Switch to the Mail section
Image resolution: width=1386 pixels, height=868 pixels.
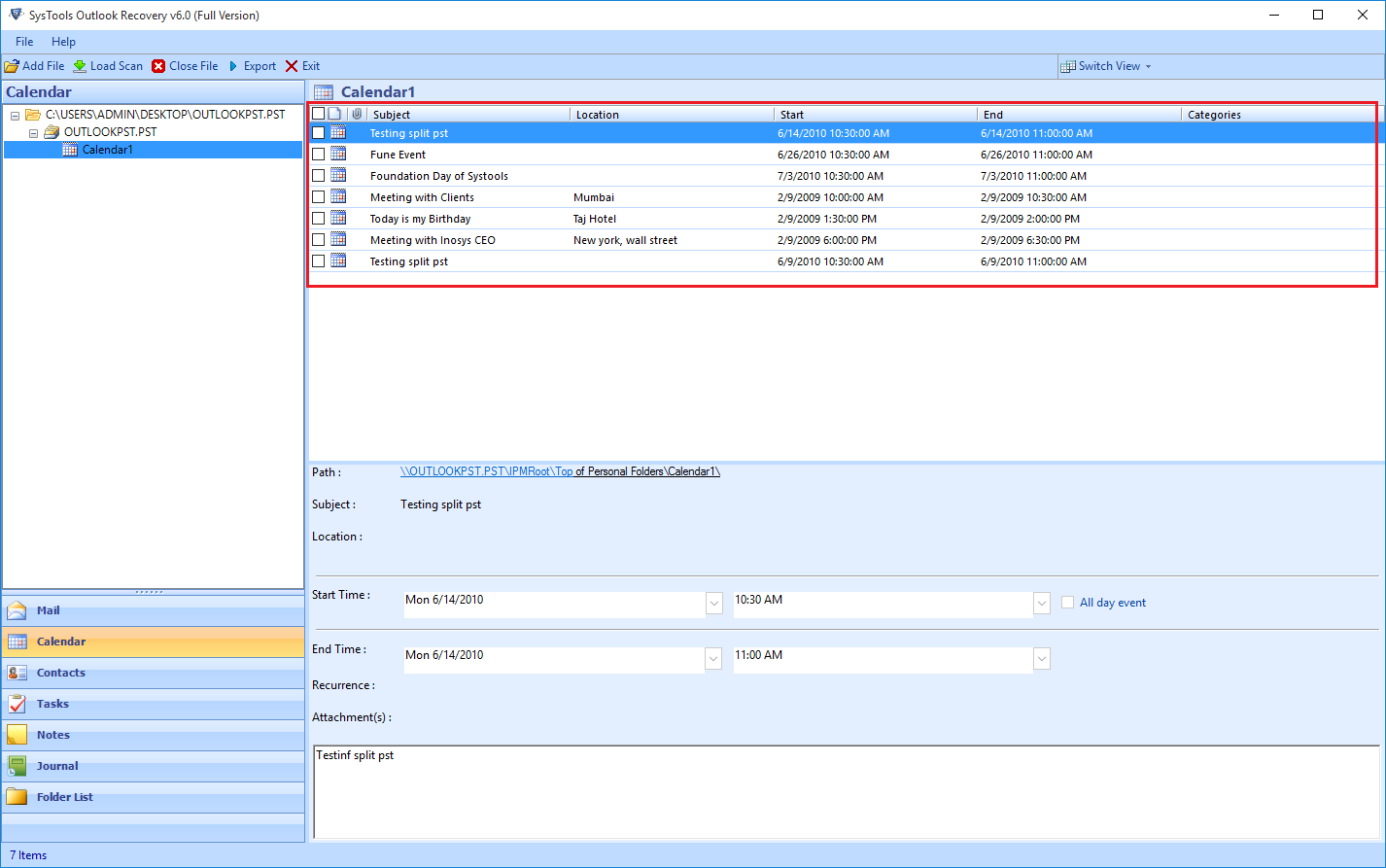coord(154,610)
